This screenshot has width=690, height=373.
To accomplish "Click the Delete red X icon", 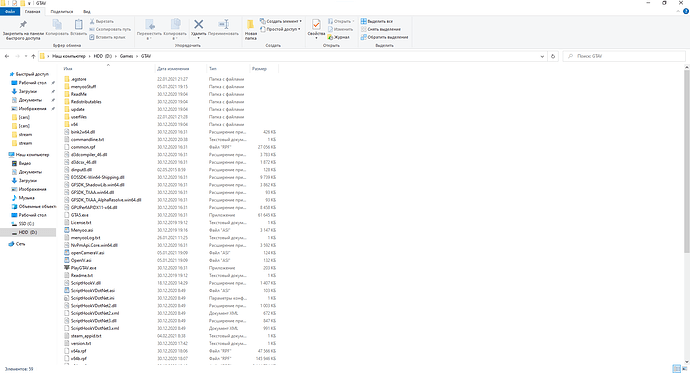I will point(198,25).
